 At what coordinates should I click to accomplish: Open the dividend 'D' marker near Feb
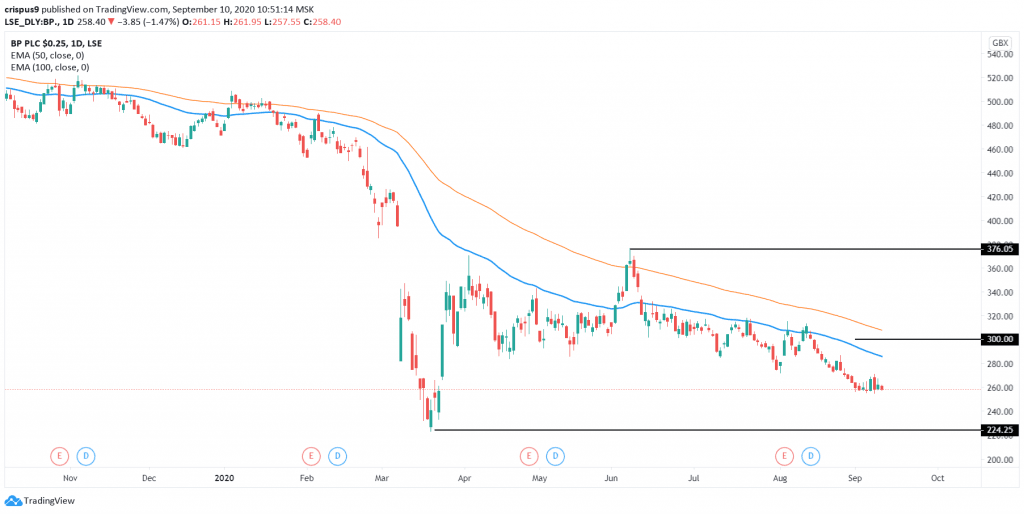pos(337,455)
